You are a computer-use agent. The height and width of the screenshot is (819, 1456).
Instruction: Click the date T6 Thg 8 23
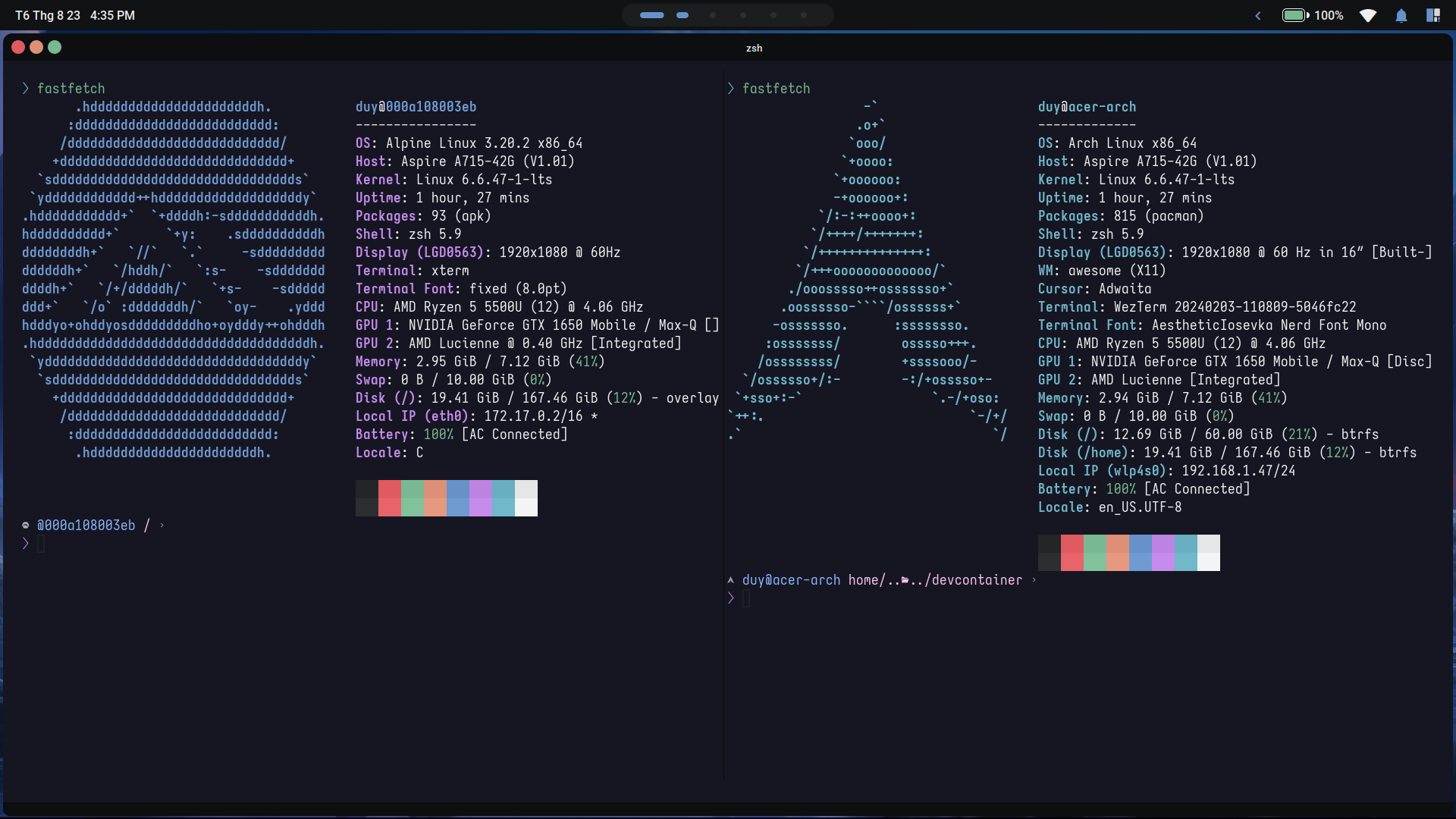click(48, 15)
